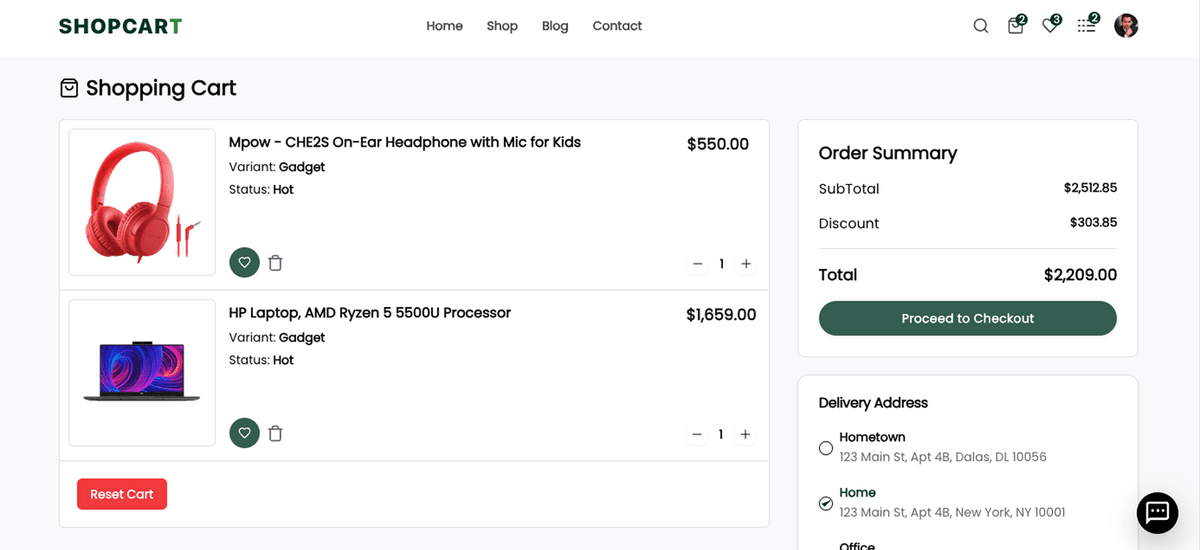This screenshot has height=550, width=1200.
Task: Open the cart bag icon in header
Action: (x=1015, y=26)
